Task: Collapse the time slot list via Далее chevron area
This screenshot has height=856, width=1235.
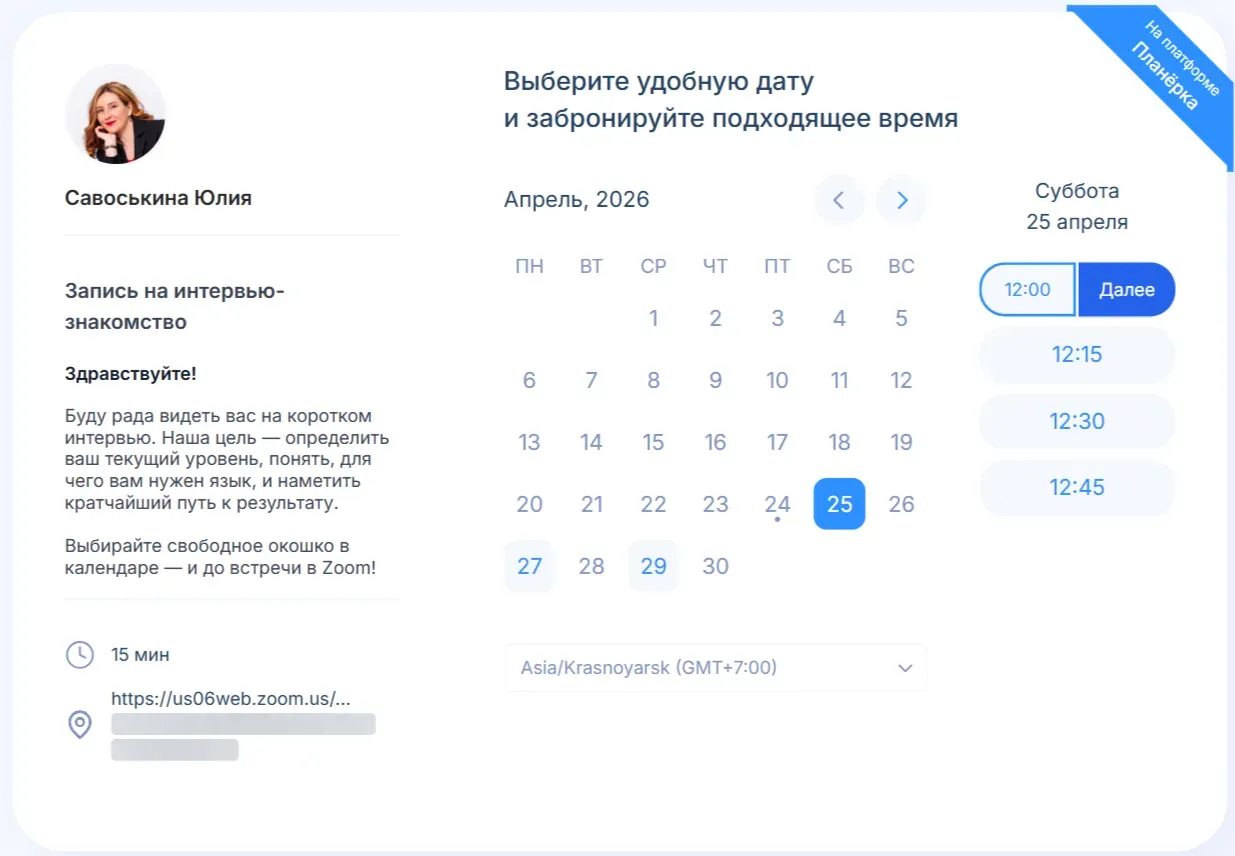Action: click(1126, 289)
